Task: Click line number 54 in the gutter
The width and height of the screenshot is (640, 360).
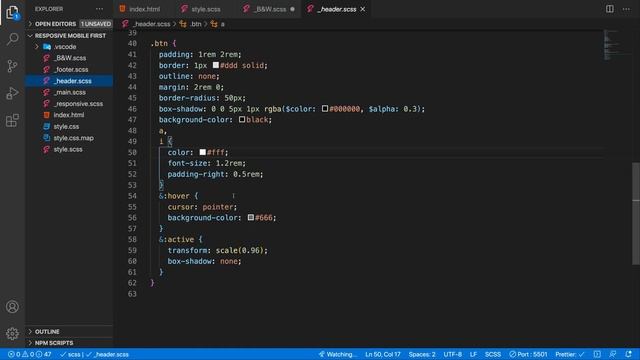Action: pyautogui.click(x=132, y=196)
